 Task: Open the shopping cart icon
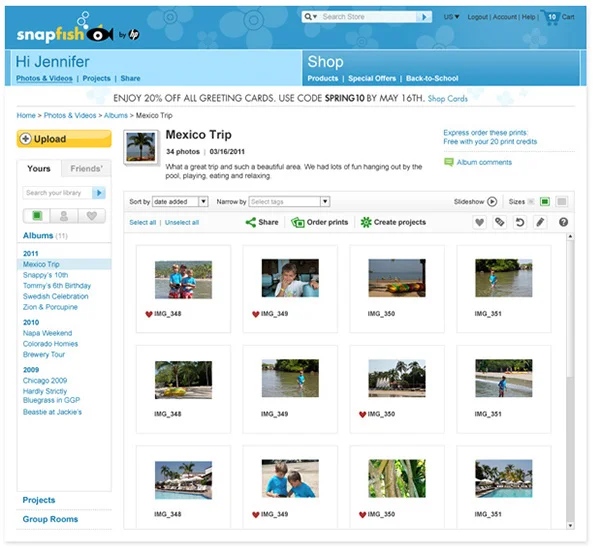(x=550, y=18)
